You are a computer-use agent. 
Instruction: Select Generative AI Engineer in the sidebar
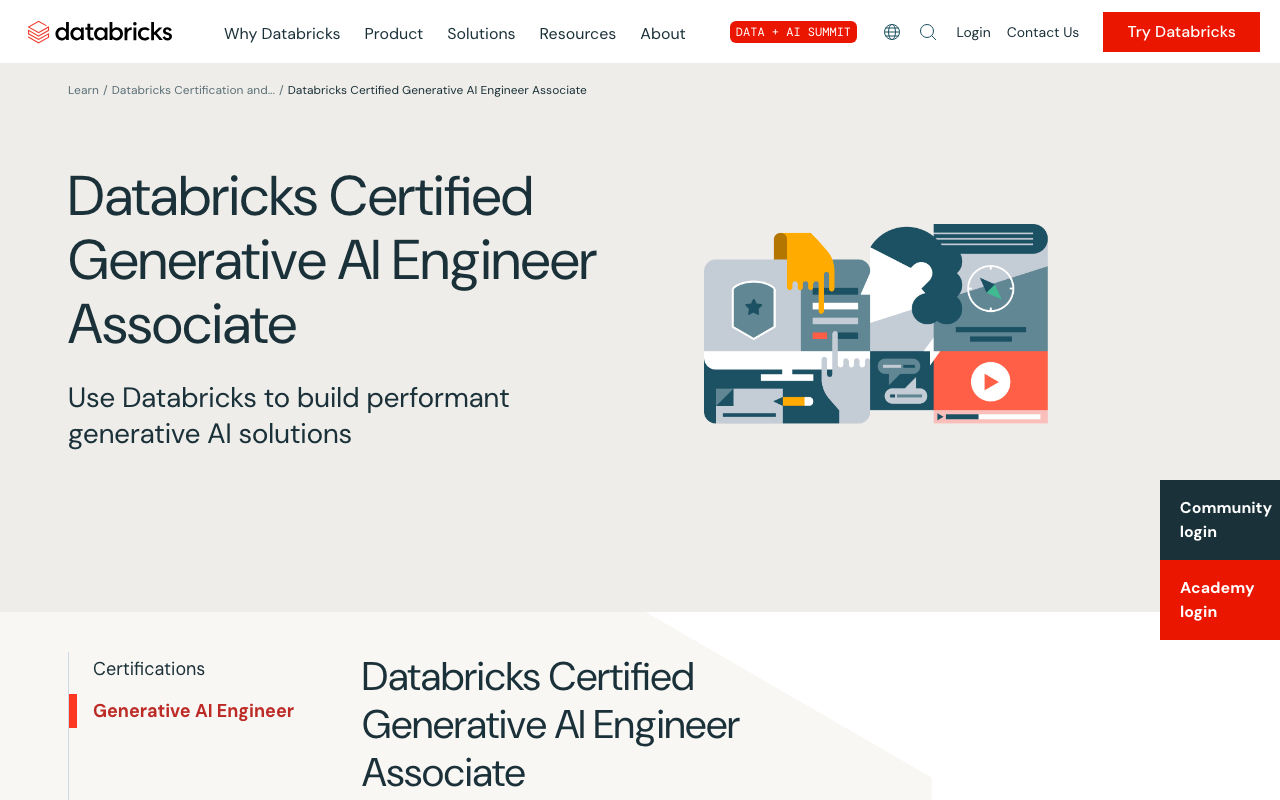[193, 710]
